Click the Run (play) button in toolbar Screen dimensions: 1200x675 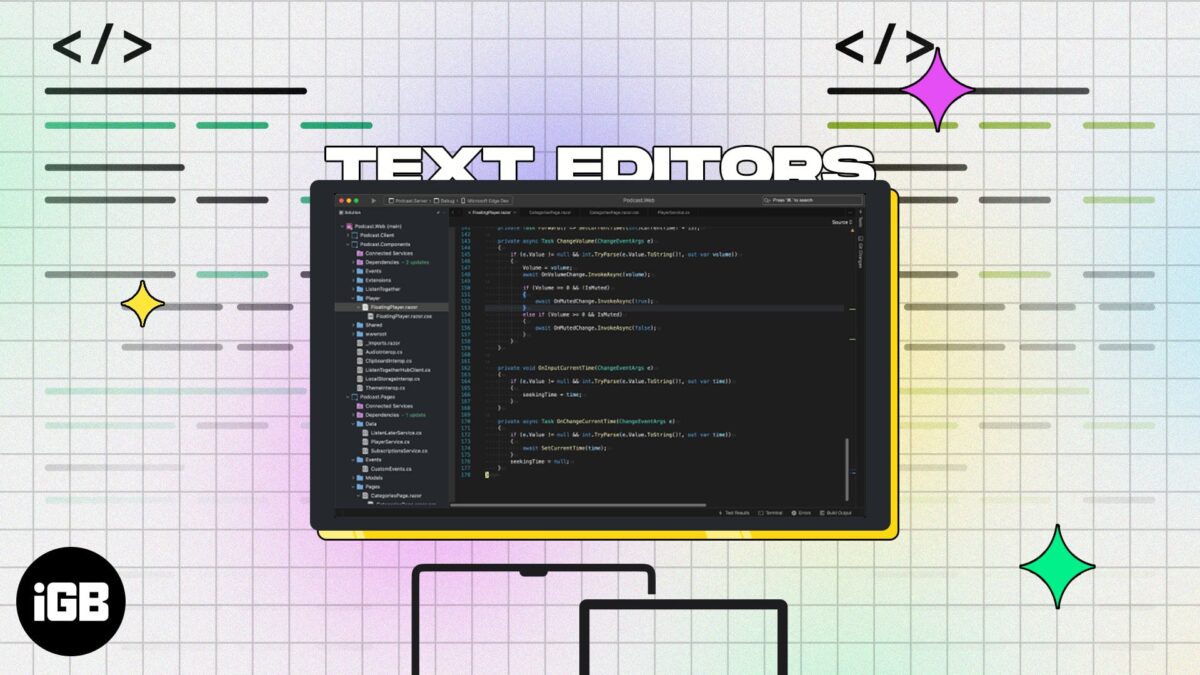374,200
